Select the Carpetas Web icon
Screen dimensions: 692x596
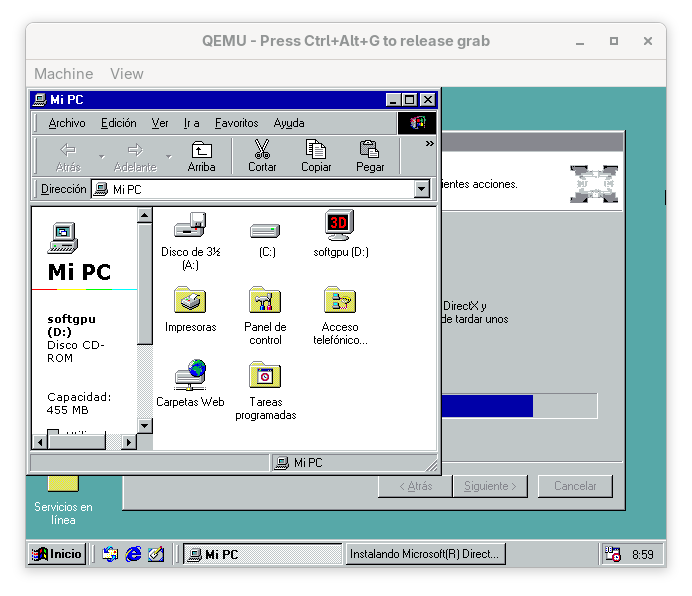pos(190,376)
